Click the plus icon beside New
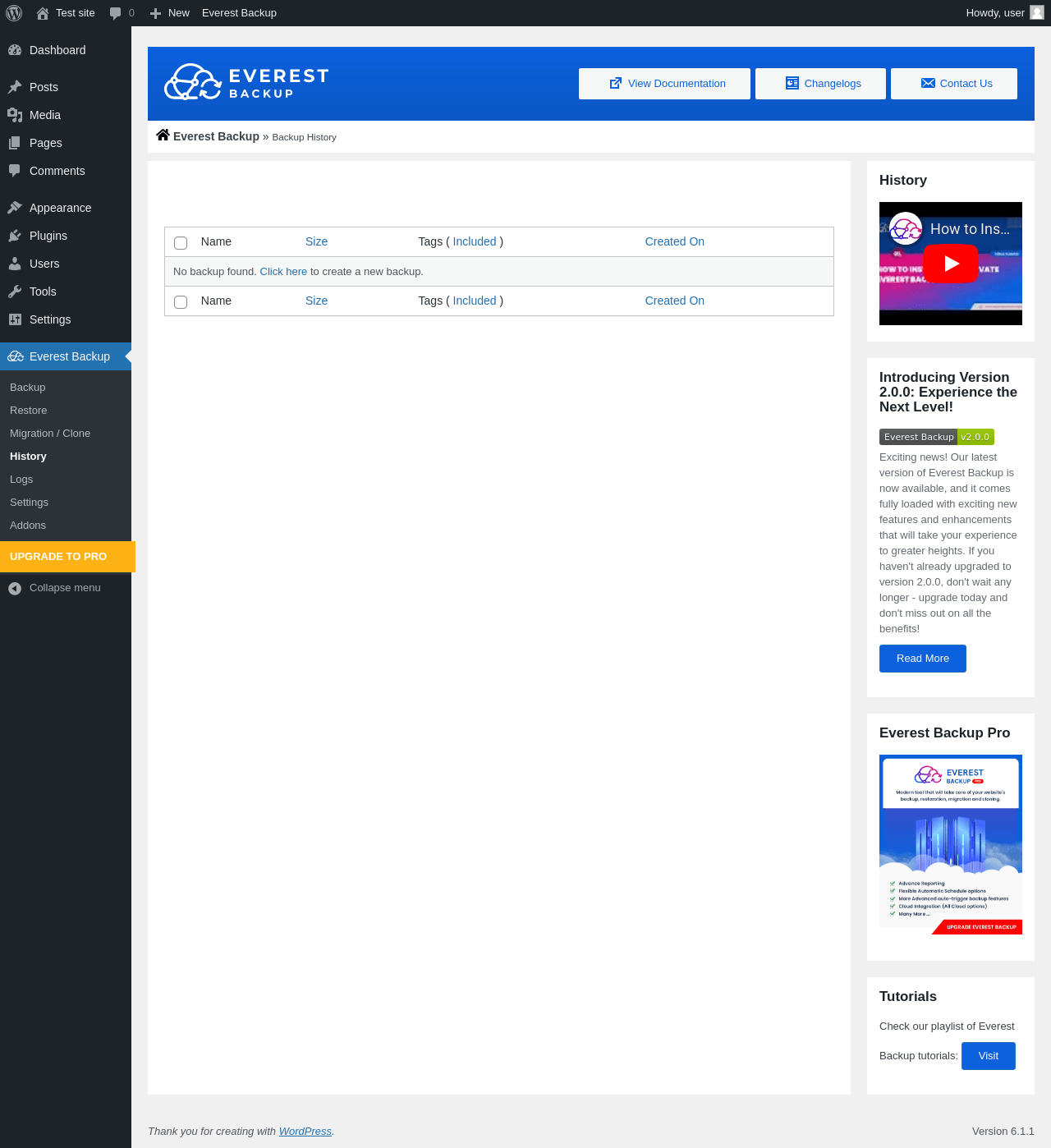1051x1148 pixels. click(x=155, y=13)
